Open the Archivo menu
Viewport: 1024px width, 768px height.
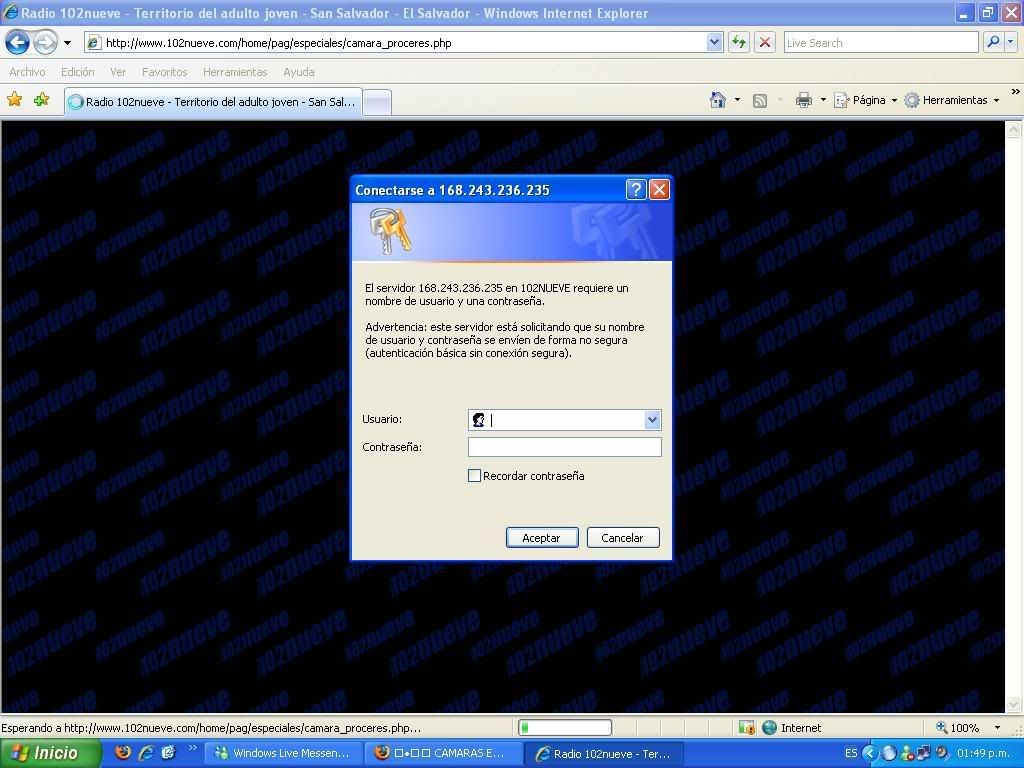tap(27, 72)
